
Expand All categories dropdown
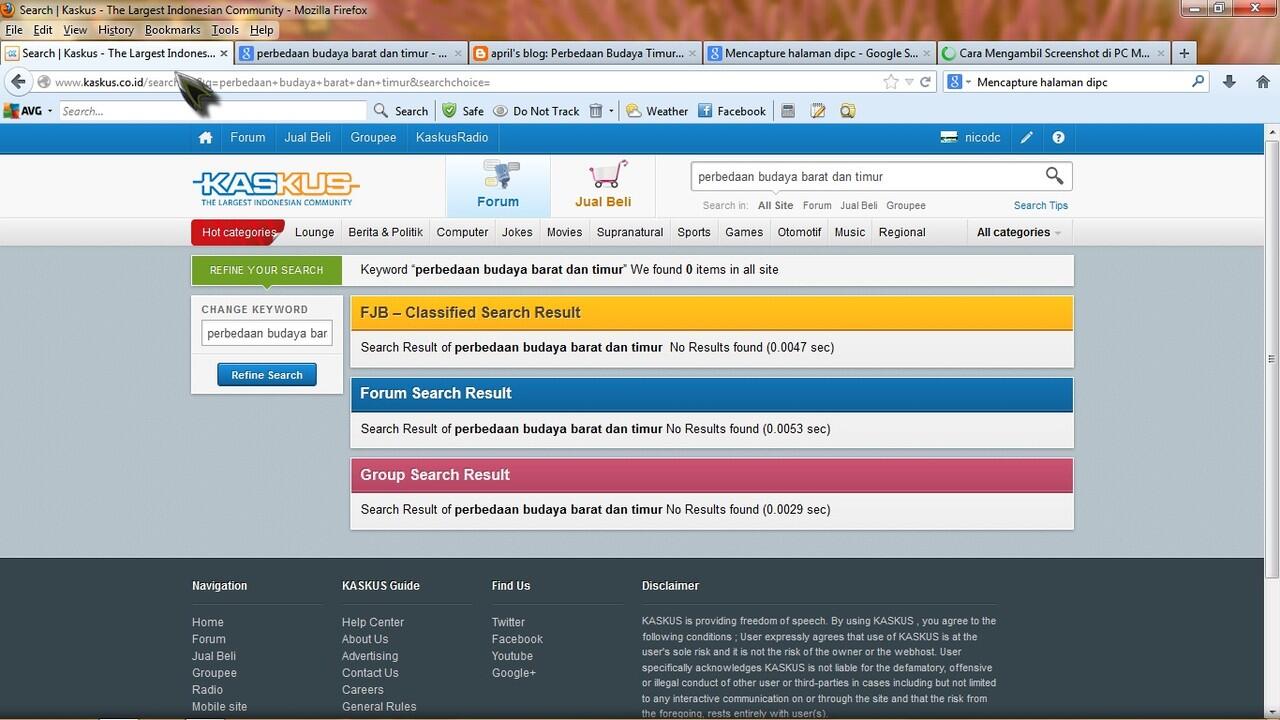1018,232
